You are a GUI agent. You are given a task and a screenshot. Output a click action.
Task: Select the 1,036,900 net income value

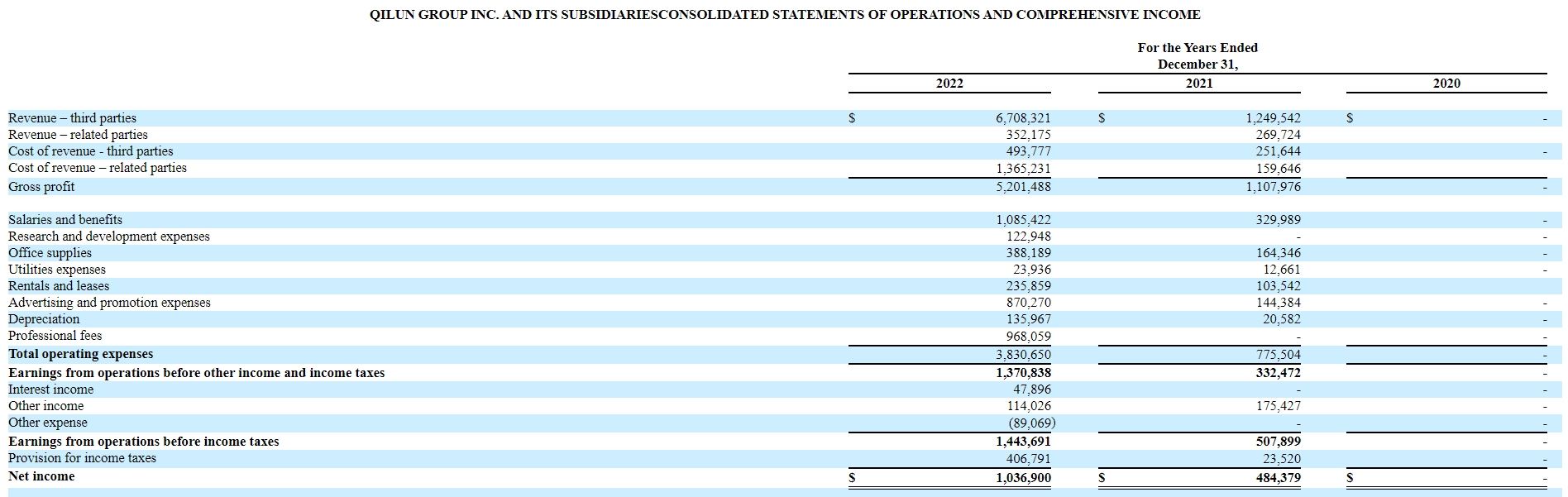coord(1023,478)
